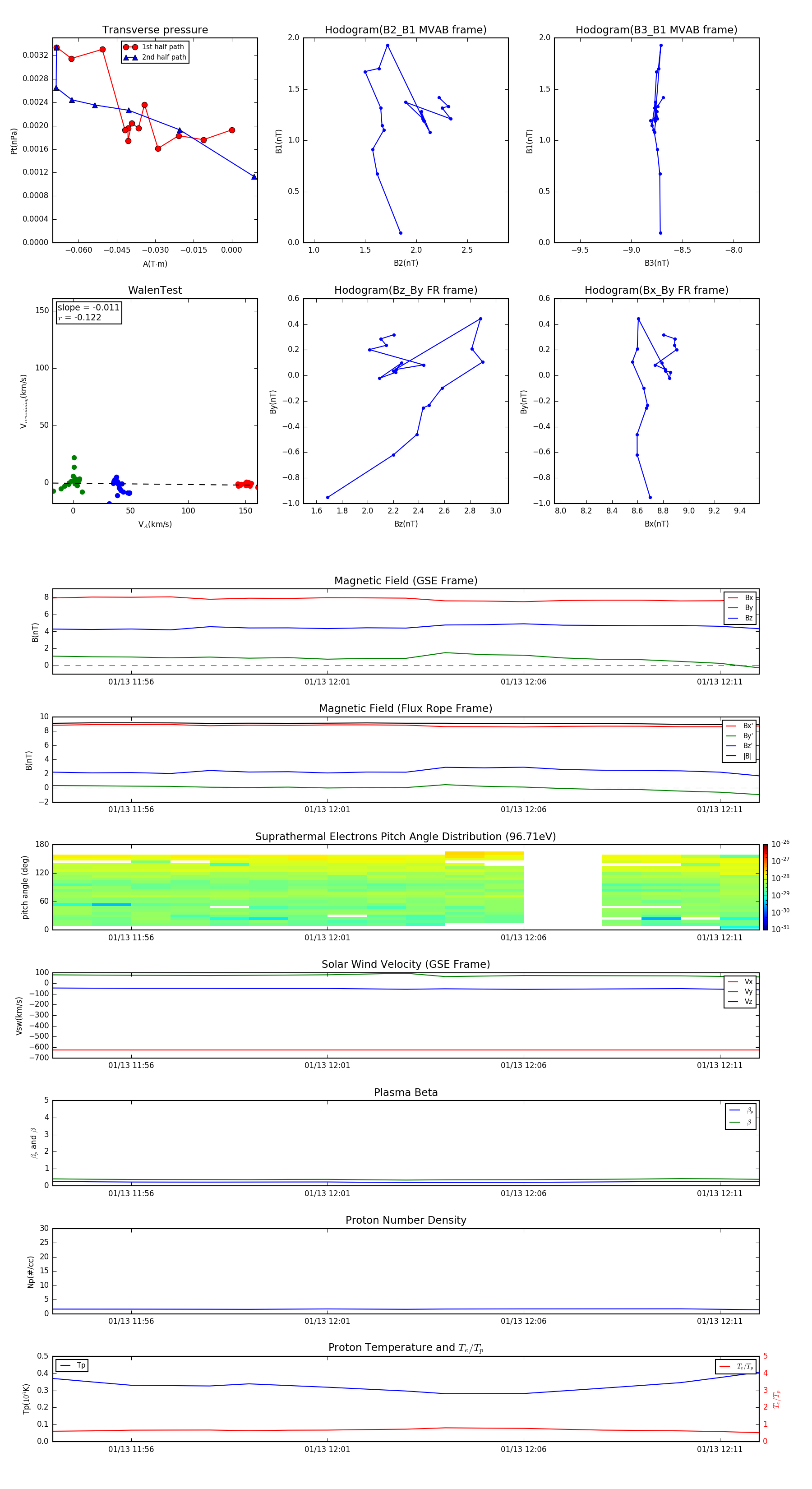The width and height of the screenshot is (812, 1489).
Task: Select the "Tp" legend entry in the temperature plot
Action: click(x=72, y=1365)
